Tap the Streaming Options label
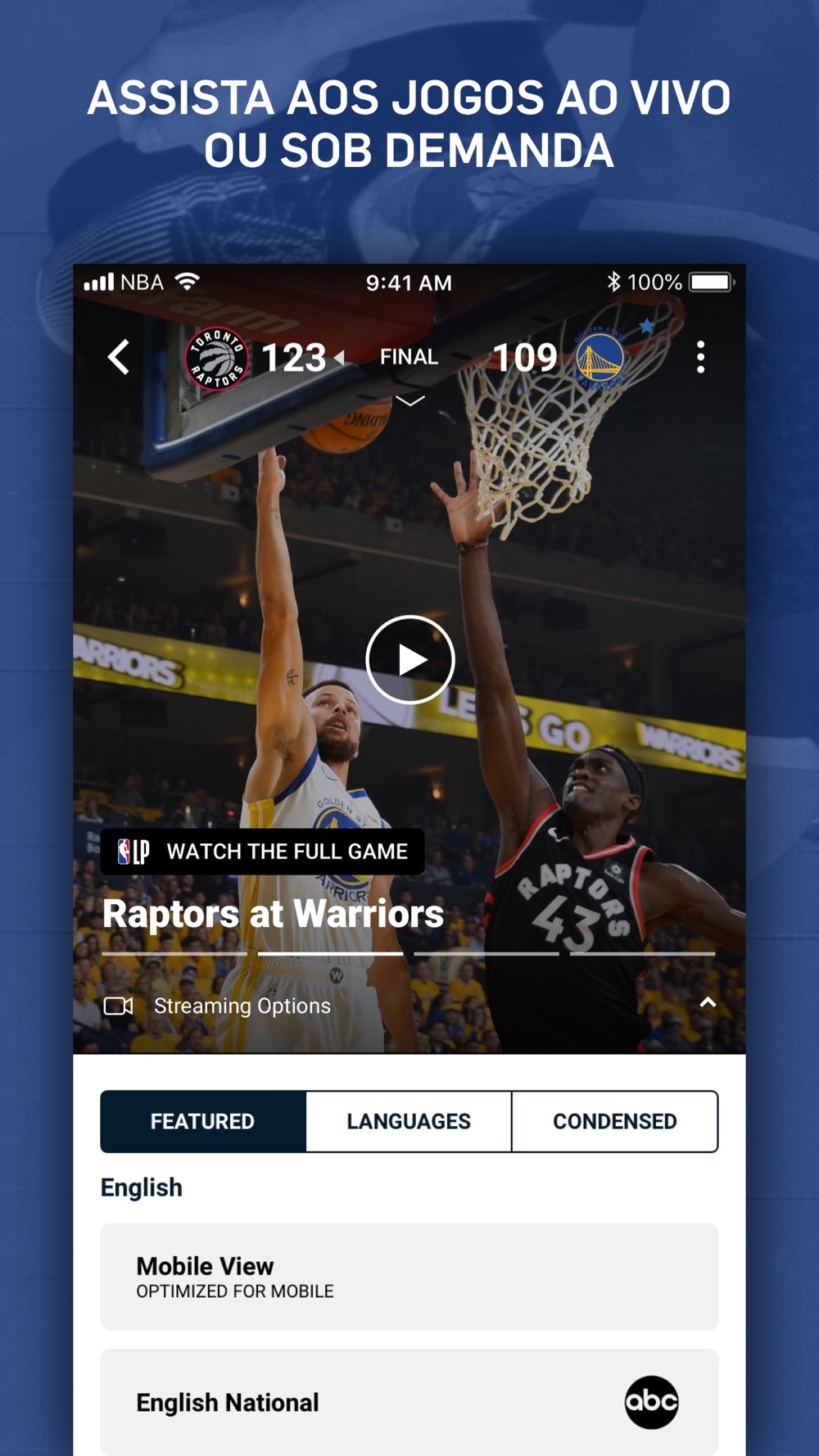Image resolution: width=819 pixels, height=1456 pixels. [x=242, y=1006]
